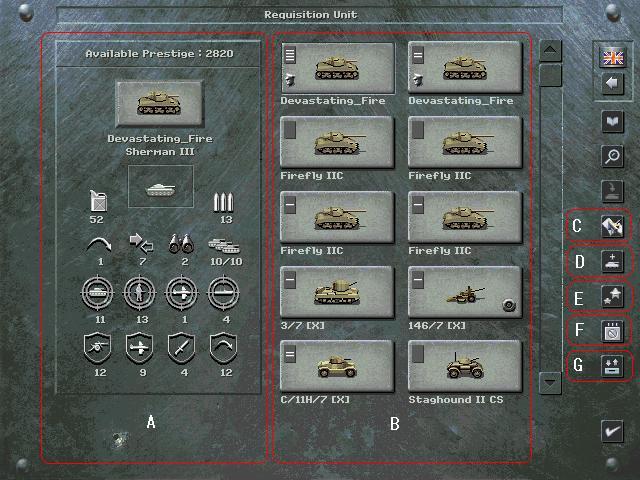Select the 3/7 [X] unit card

338,292
